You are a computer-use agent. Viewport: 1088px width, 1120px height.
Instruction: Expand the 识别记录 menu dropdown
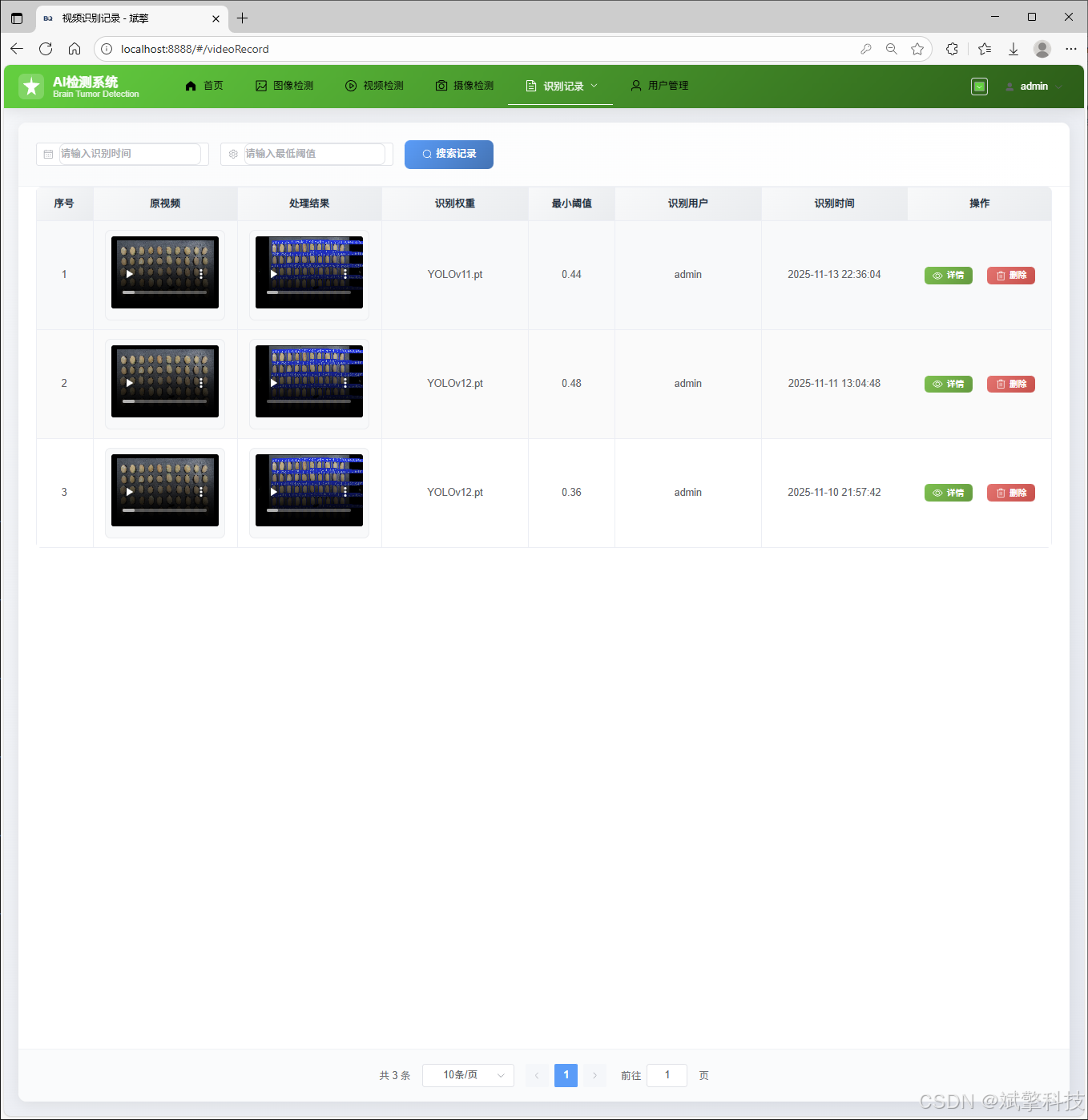click(x=562, y=86)
